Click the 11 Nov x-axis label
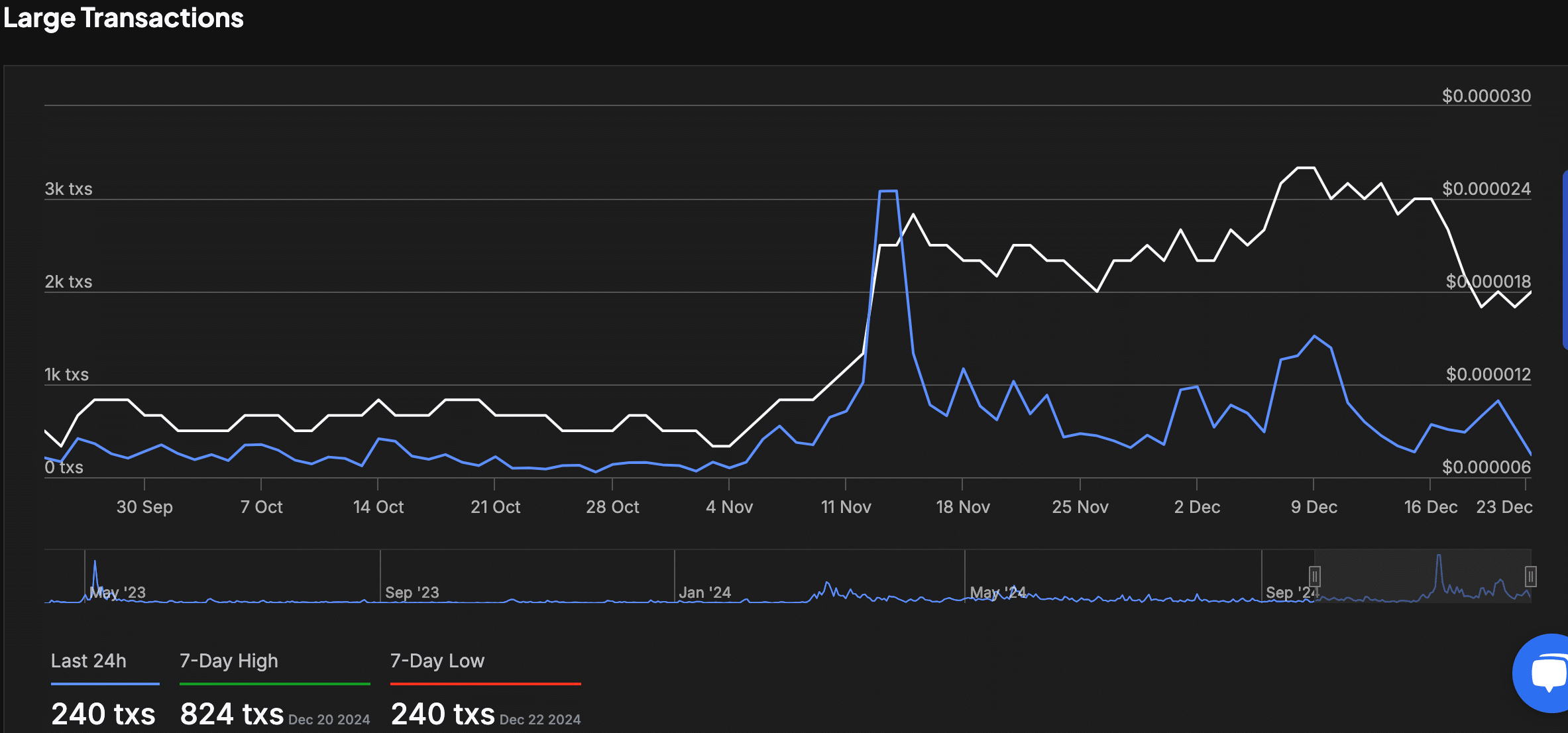The image size is (1568, 733). click(x=846, y=507)
